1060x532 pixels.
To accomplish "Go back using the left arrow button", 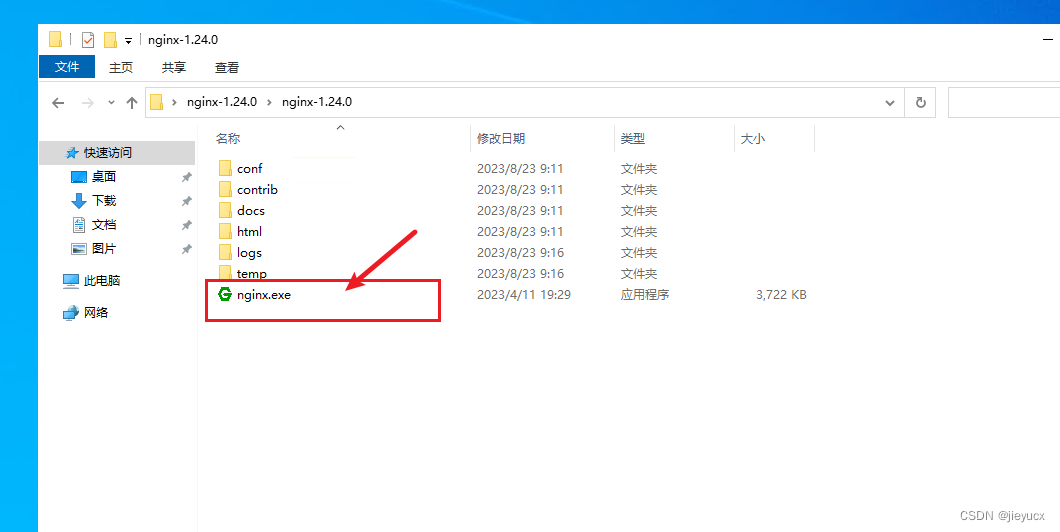I will 58,103.
